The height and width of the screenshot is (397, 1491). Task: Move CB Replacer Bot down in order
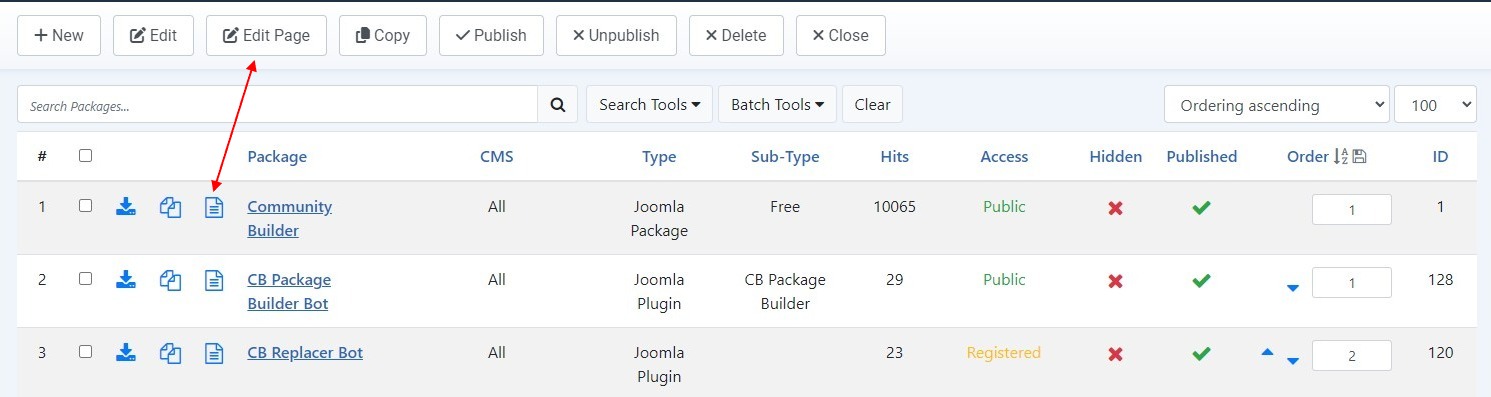(x=1292, y=361)
